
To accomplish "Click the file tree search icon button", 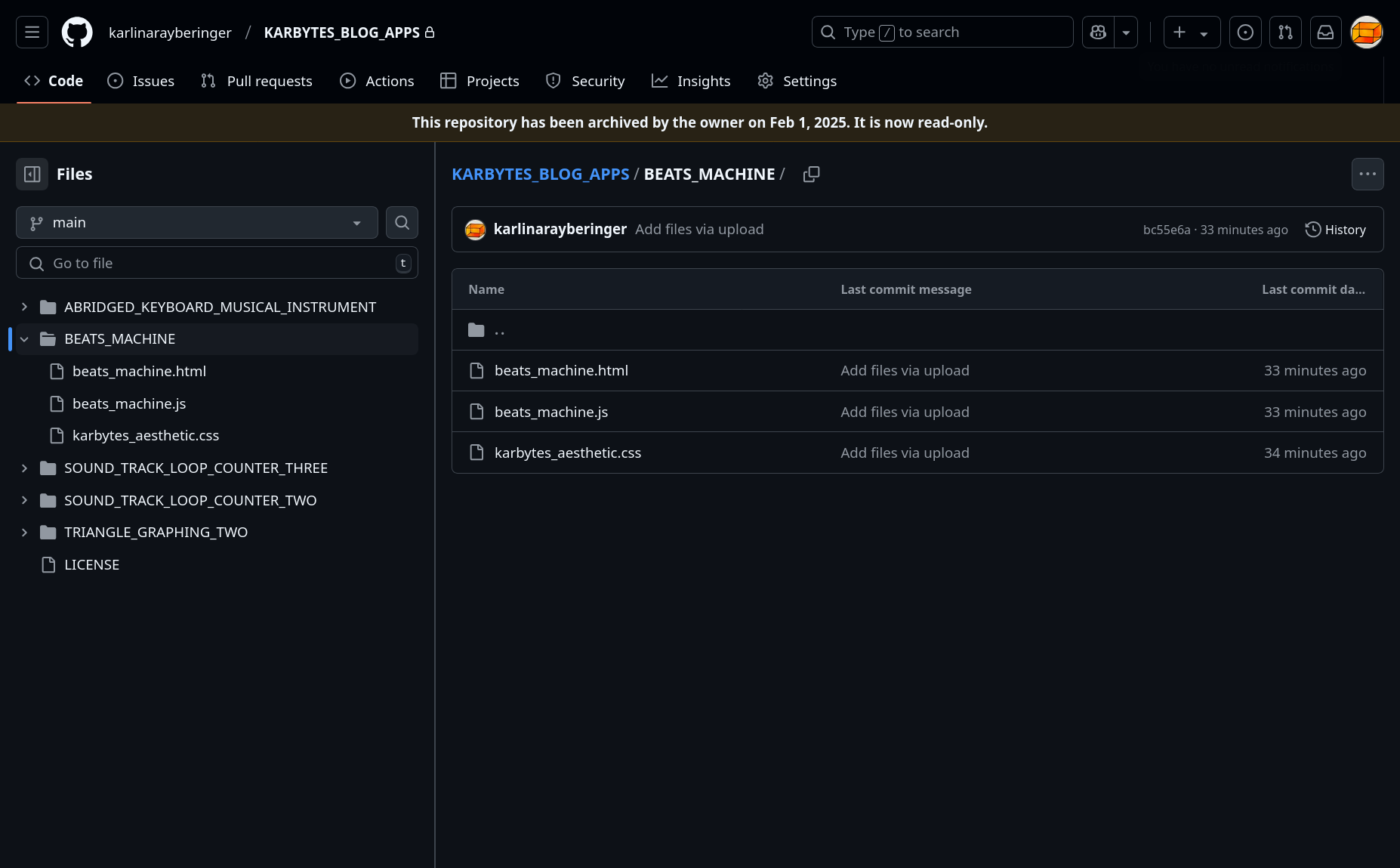I will point(402,223).
